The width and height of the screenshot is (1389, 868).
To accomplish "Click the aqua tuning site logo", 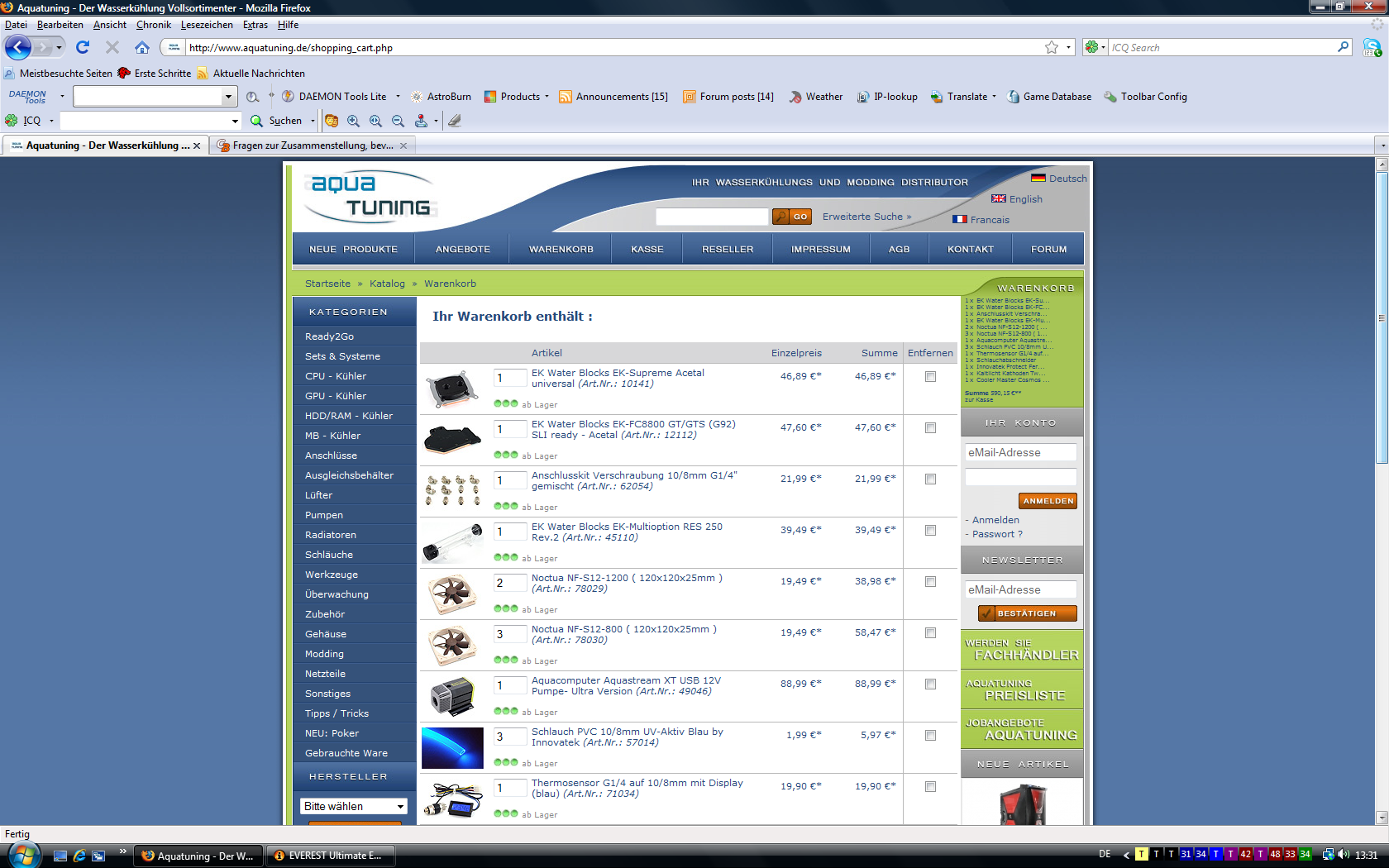I will [369, 197].
